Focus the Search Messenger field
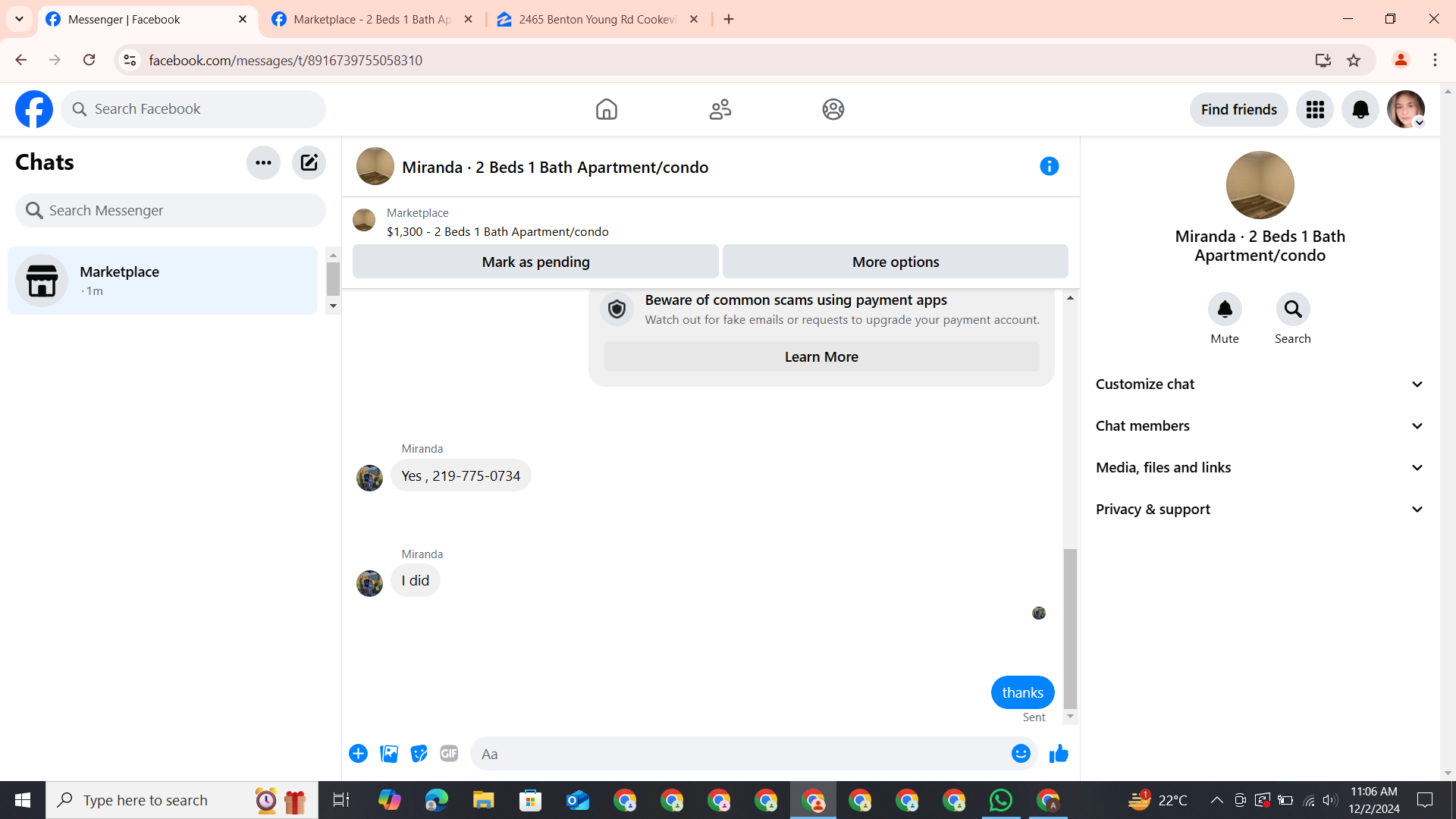The height and width of the screenshot is (819, 1456). [x=171, y=211]
